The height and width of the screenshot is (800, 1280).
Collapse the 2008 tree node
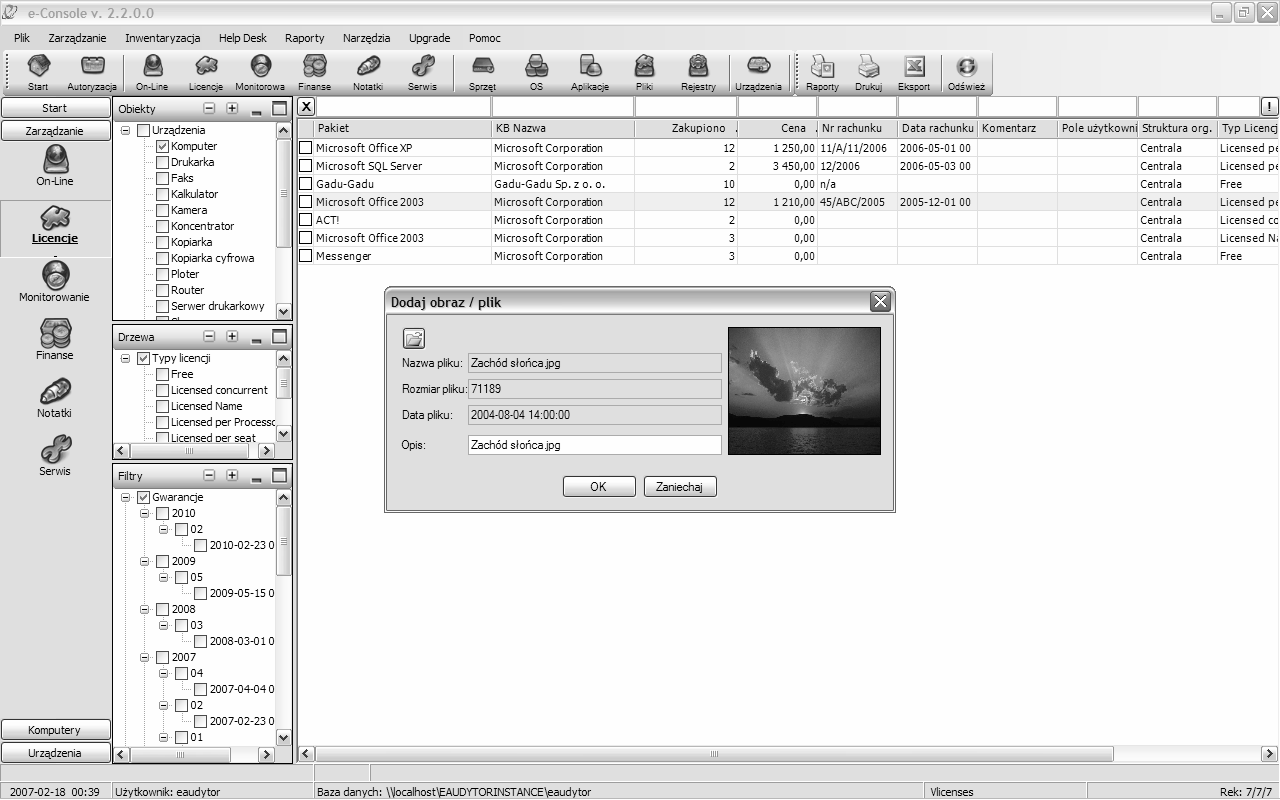(144, 609)
